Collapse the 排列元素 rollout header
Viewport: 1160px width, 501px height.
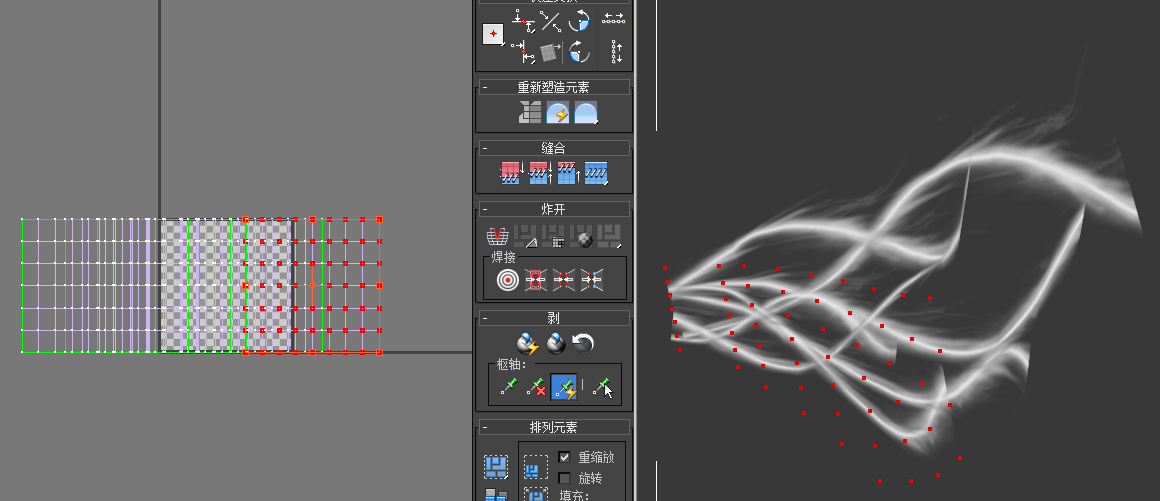[554, 427]
